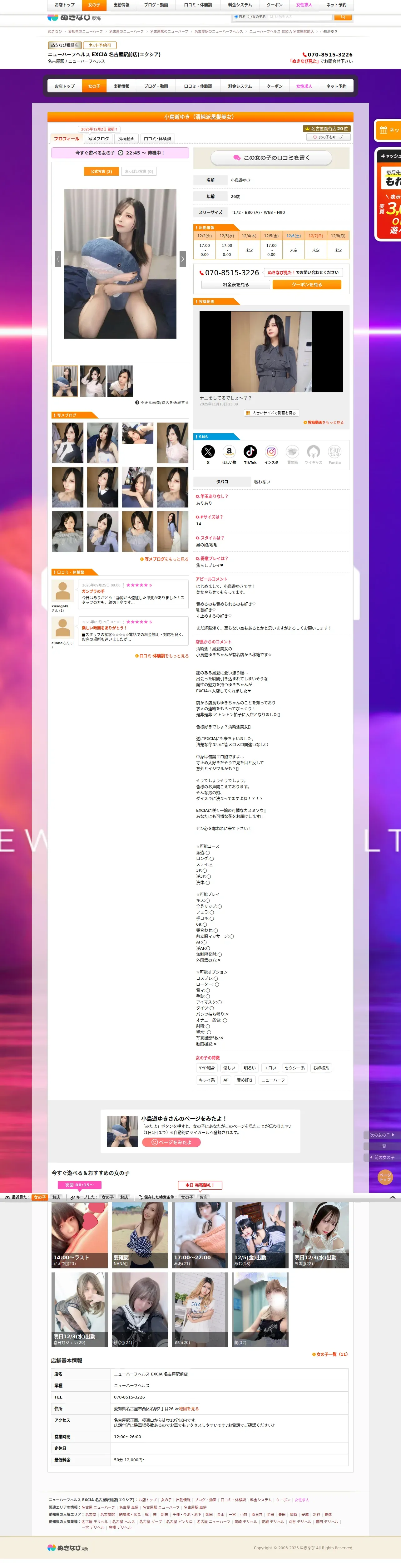Click the やや細身 feature tag

[207, 1068]
